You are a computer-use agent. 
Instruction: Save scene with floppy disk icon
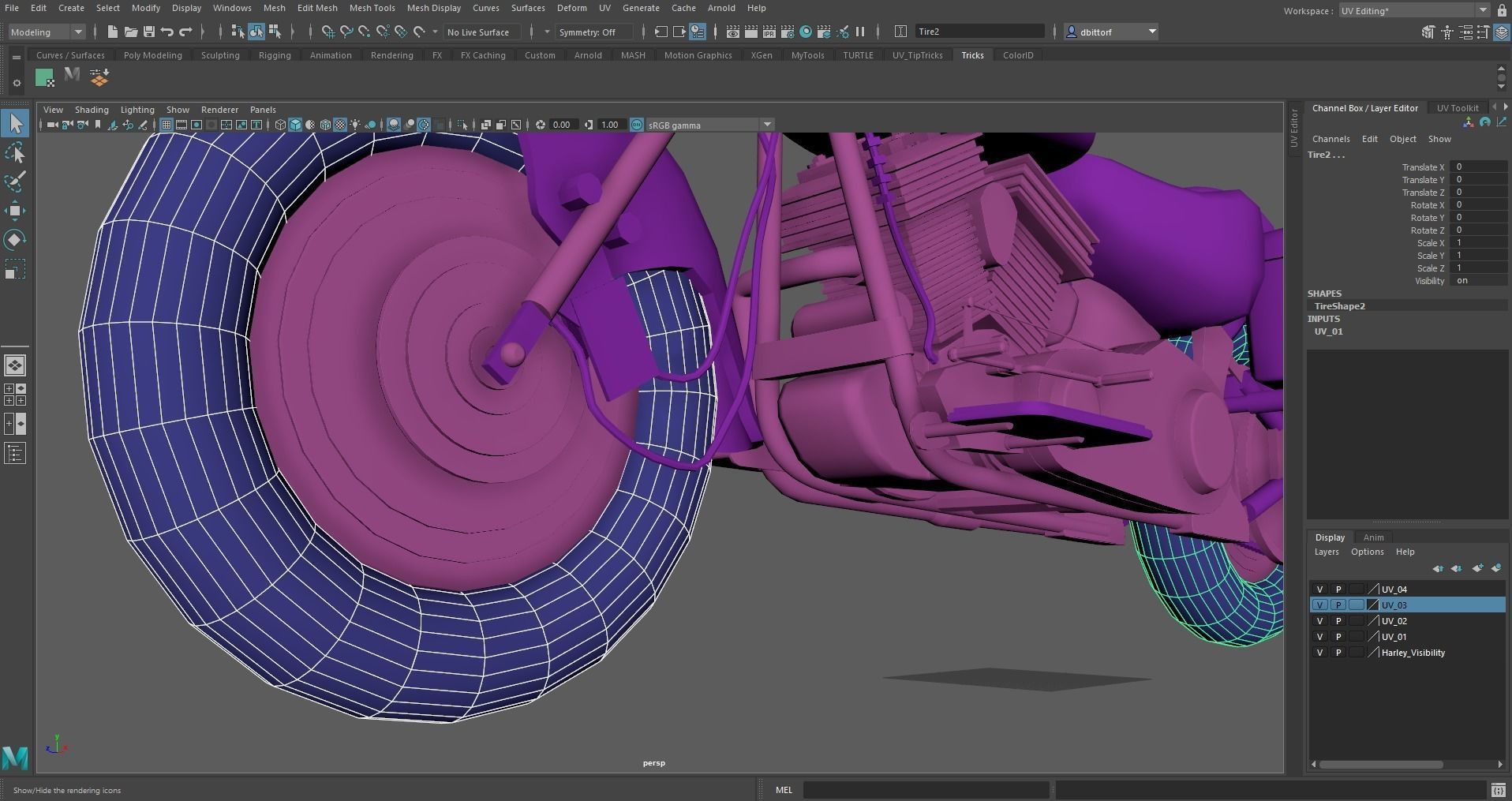point(148,32)
